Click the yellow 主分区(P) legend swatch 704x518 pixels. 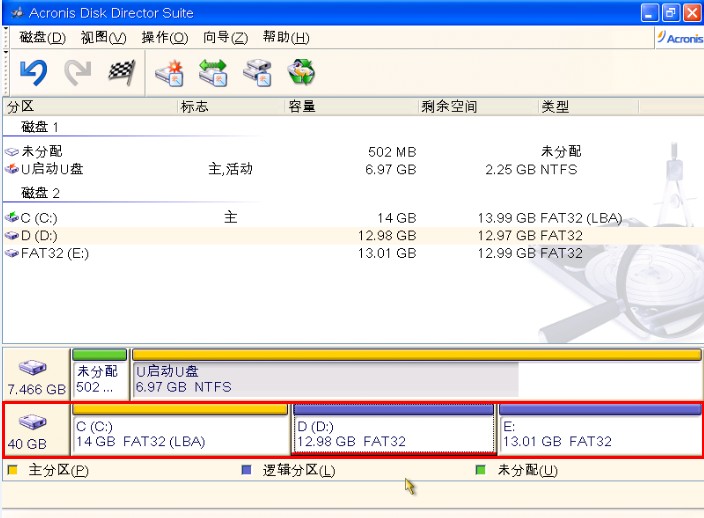click(x=13, y=470)
